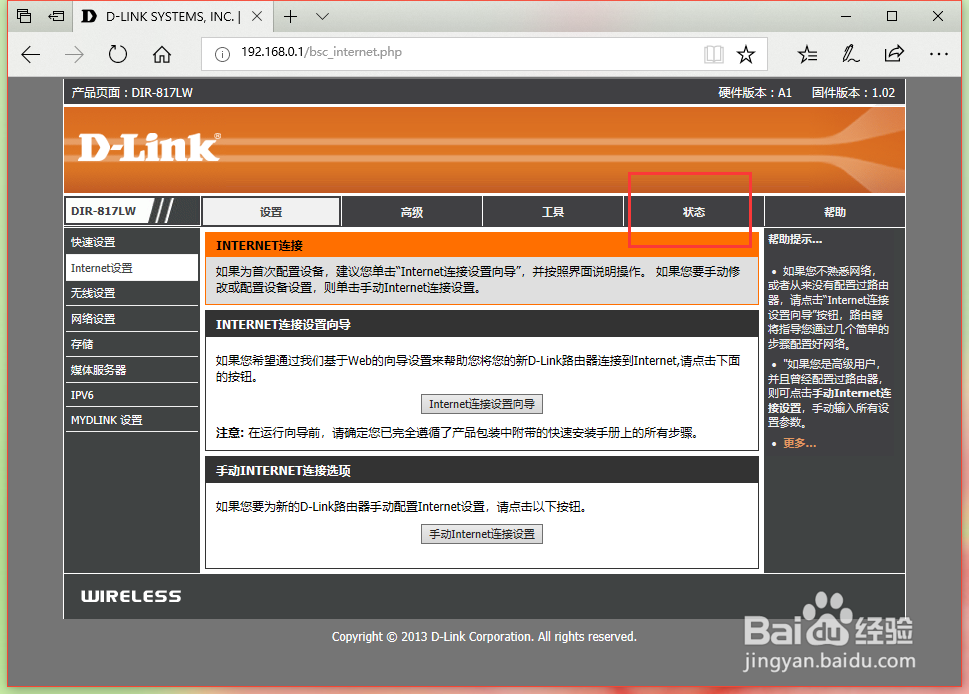
Task: Switch to the 帮助 tab
Action: tap(834, 212)
